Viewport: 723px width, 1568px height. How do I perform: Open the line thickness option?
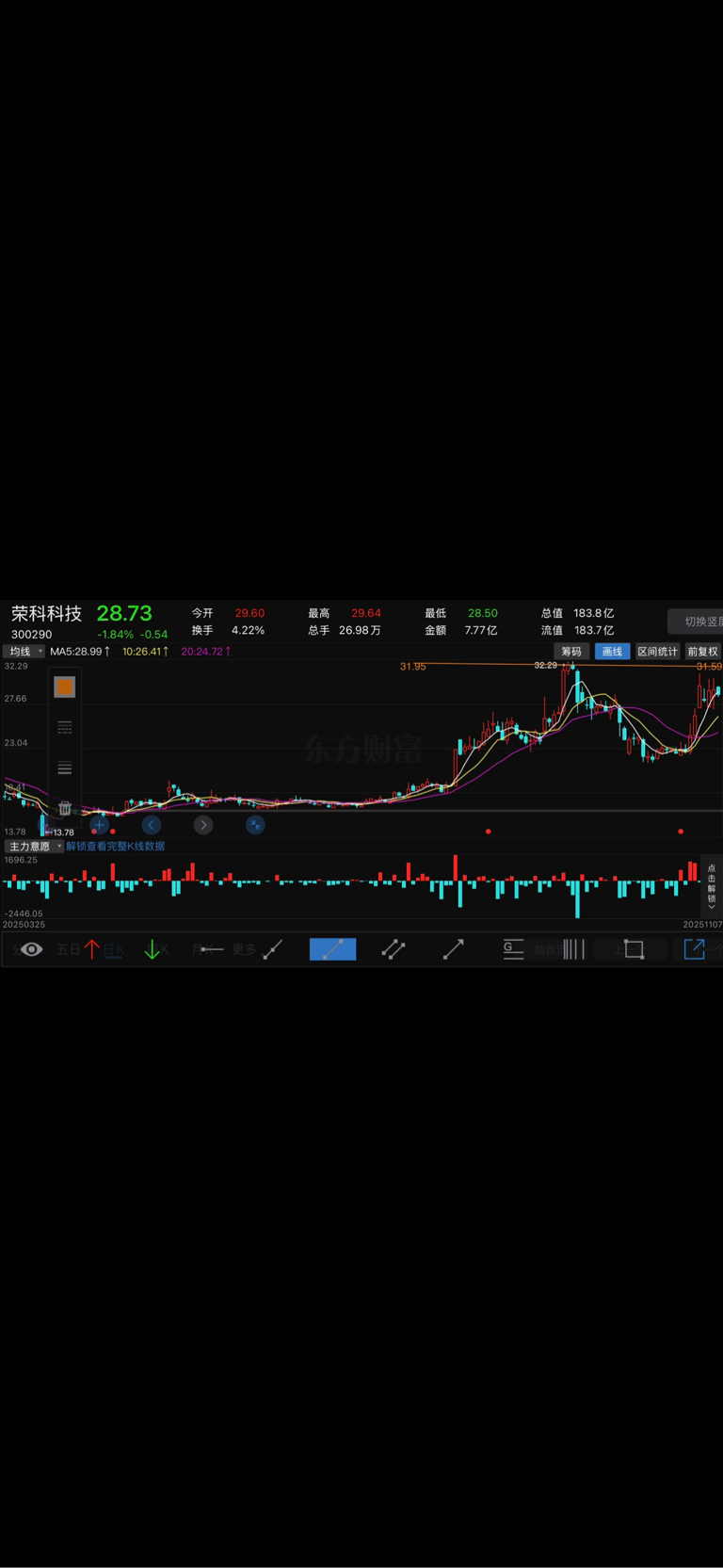(64, 768)
